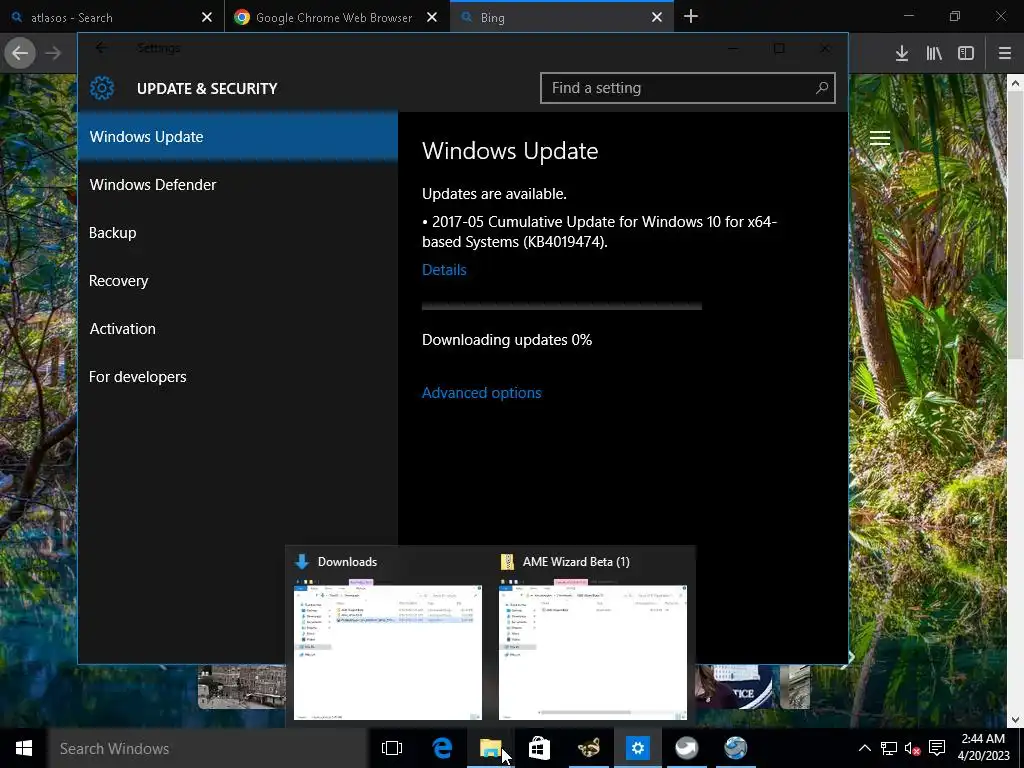This screenshot has width=1024, height=768.
Task: Click the KB4019474 cumulative update text
Action: (x=600, y=232)
